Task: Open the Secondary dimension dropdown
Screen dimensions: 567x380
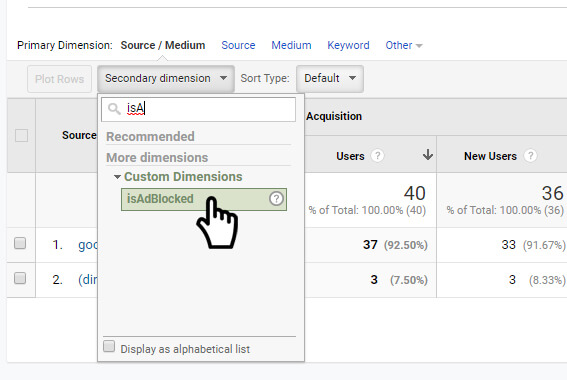Action: point(166,78)
